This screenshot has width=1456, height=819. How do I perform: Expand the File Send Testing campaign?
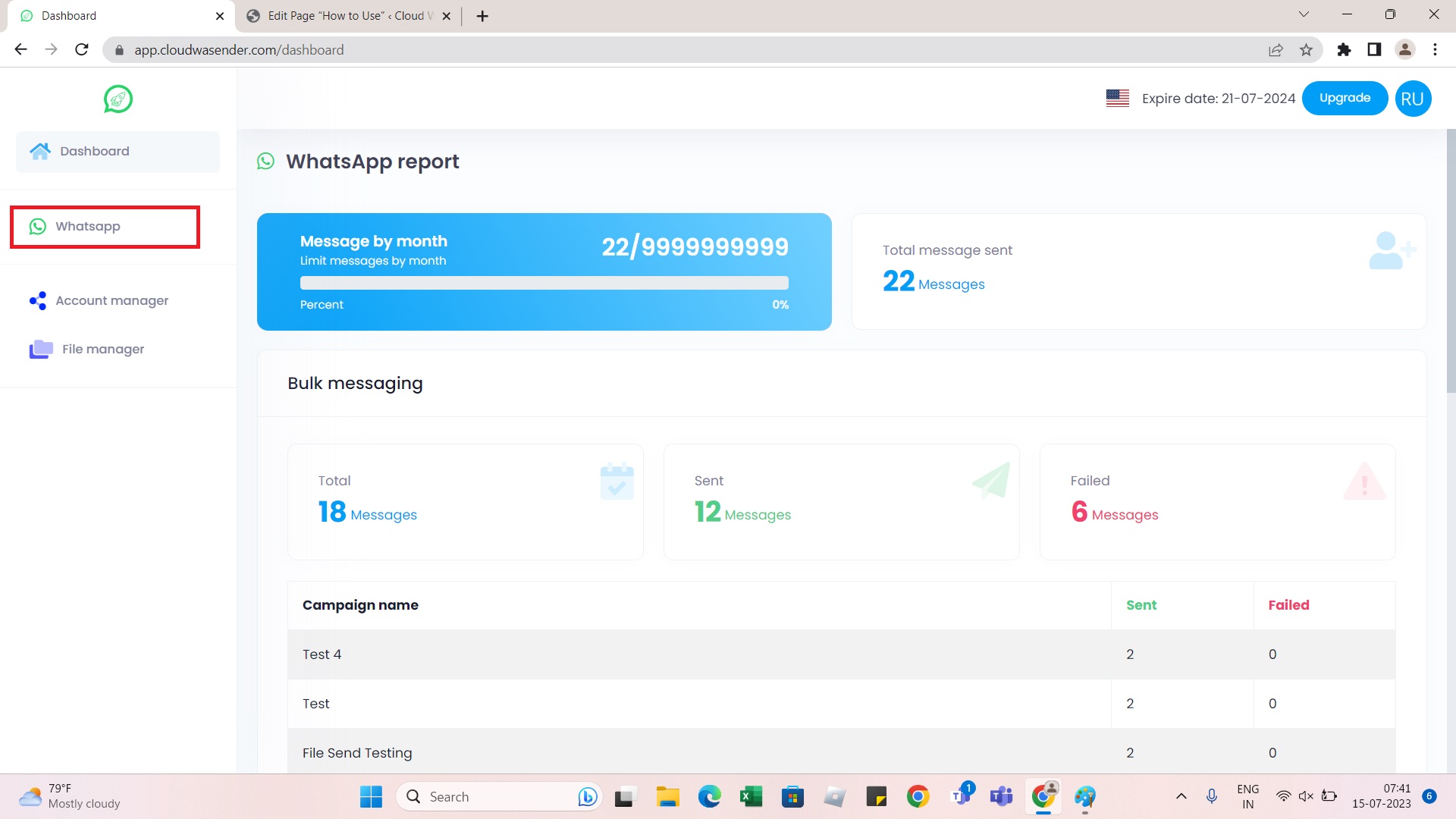(x=357, y=752)
